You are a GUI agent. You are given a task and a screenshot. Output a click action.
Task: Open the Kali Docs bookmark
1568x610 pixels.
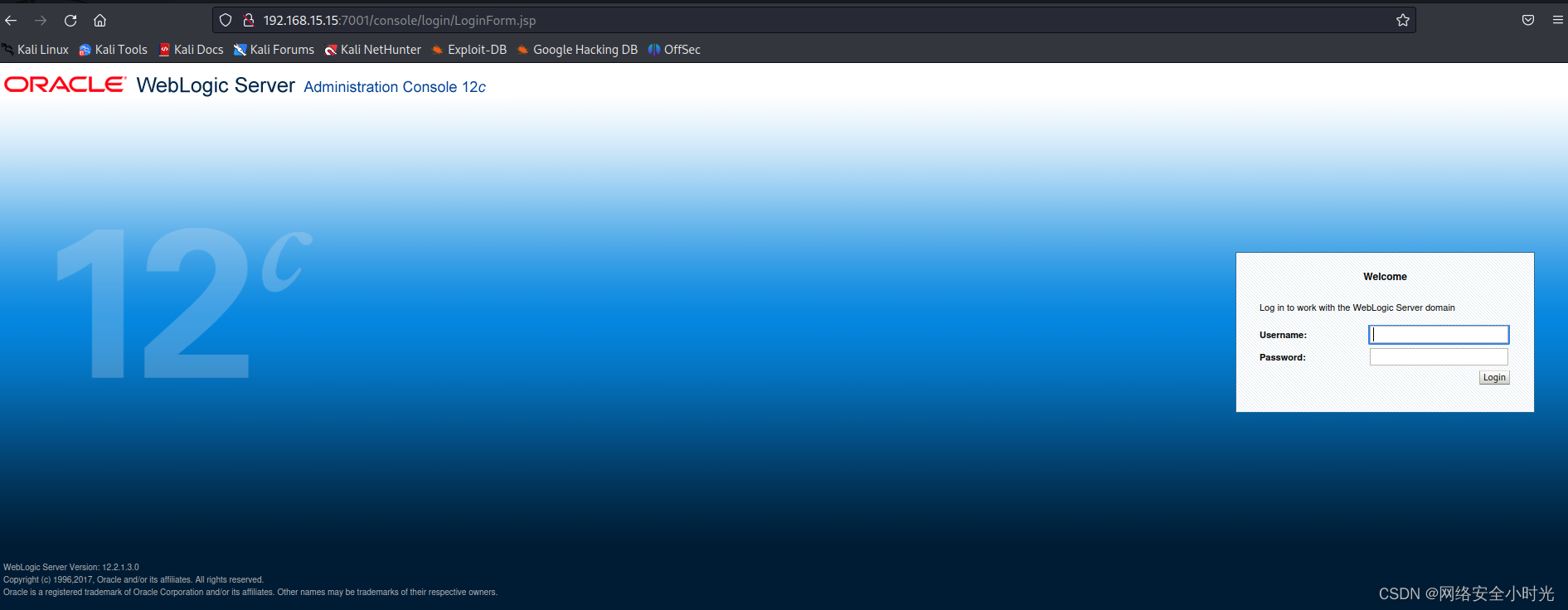(191, 50)
